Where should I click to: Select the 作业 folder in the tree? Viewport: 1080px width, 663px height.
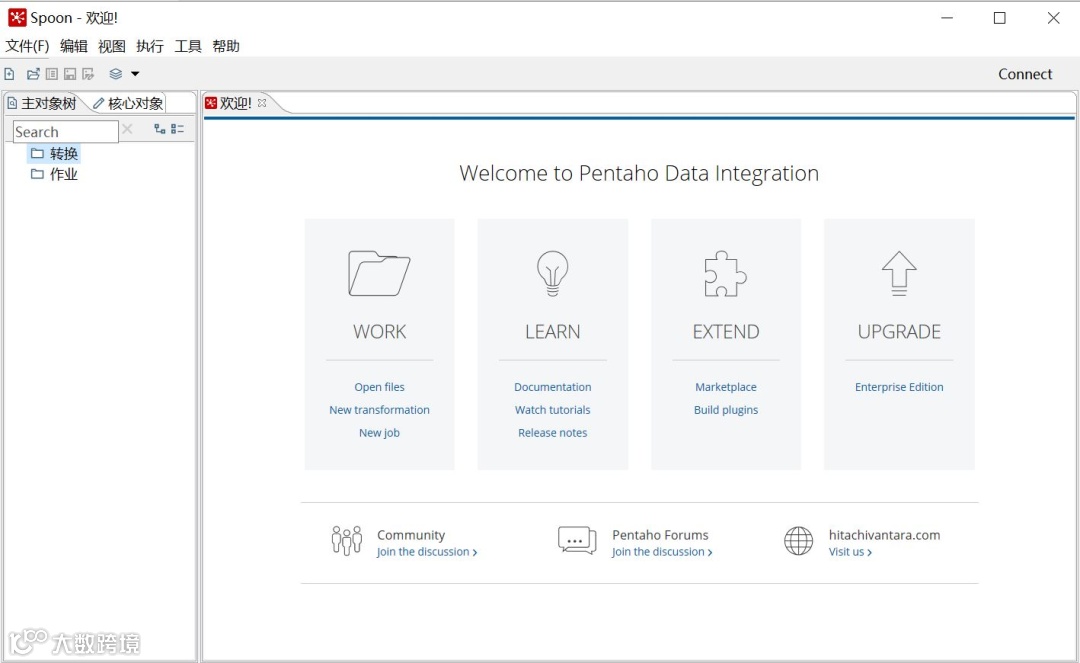tap(54, 174)
